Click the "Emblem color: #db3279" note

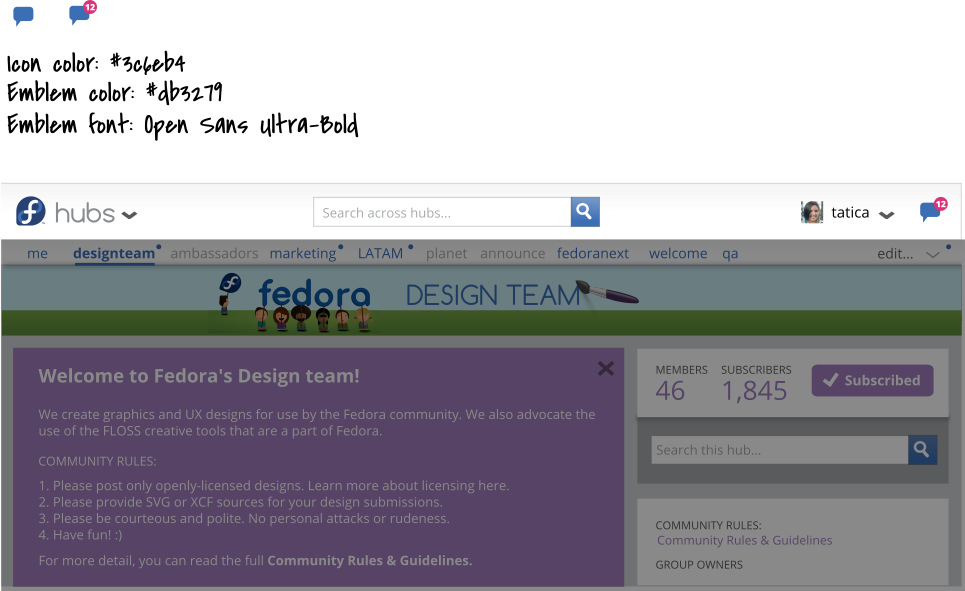click(x=114, y=93)
